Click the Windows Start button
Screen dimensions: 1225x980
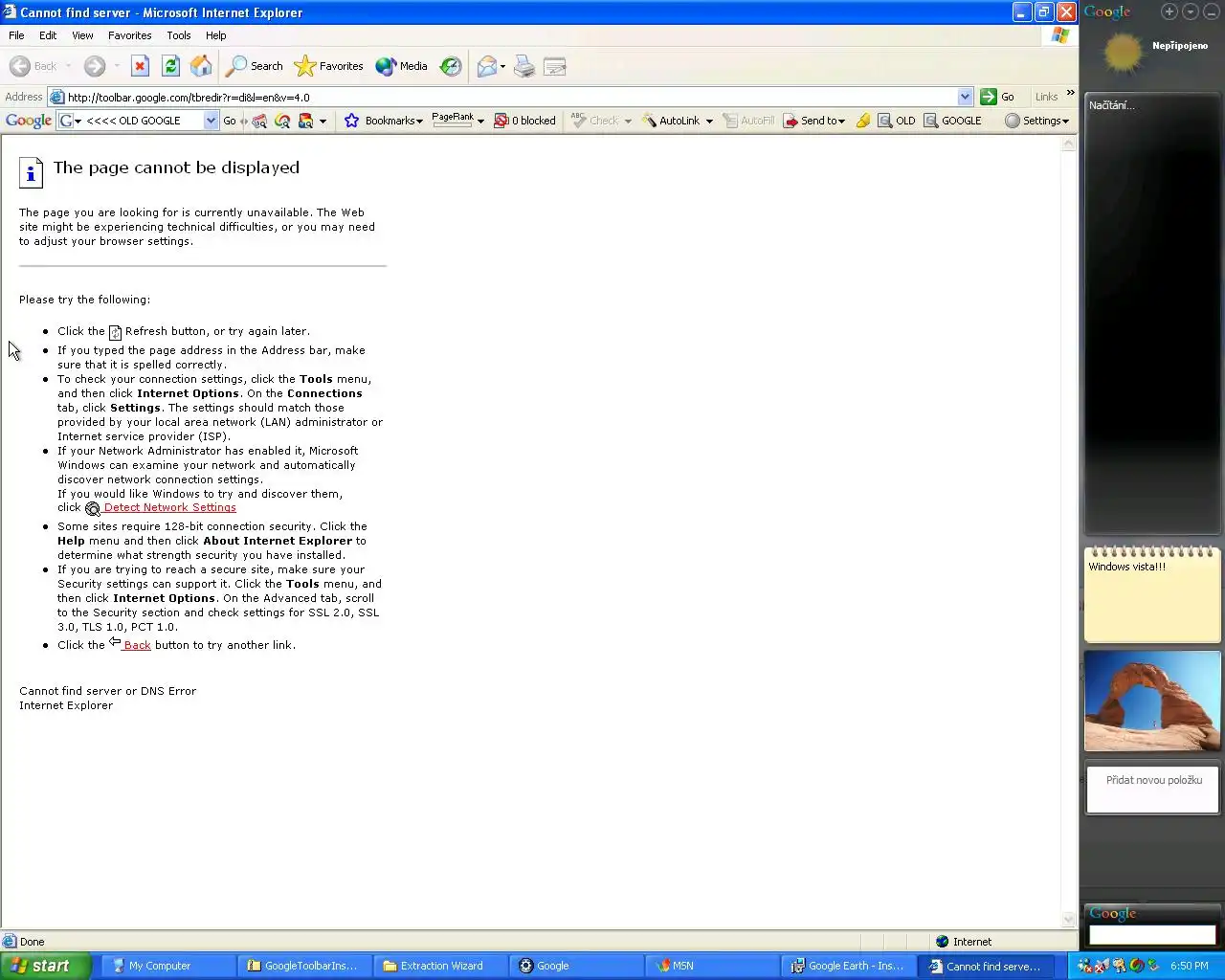pos(45,966)
